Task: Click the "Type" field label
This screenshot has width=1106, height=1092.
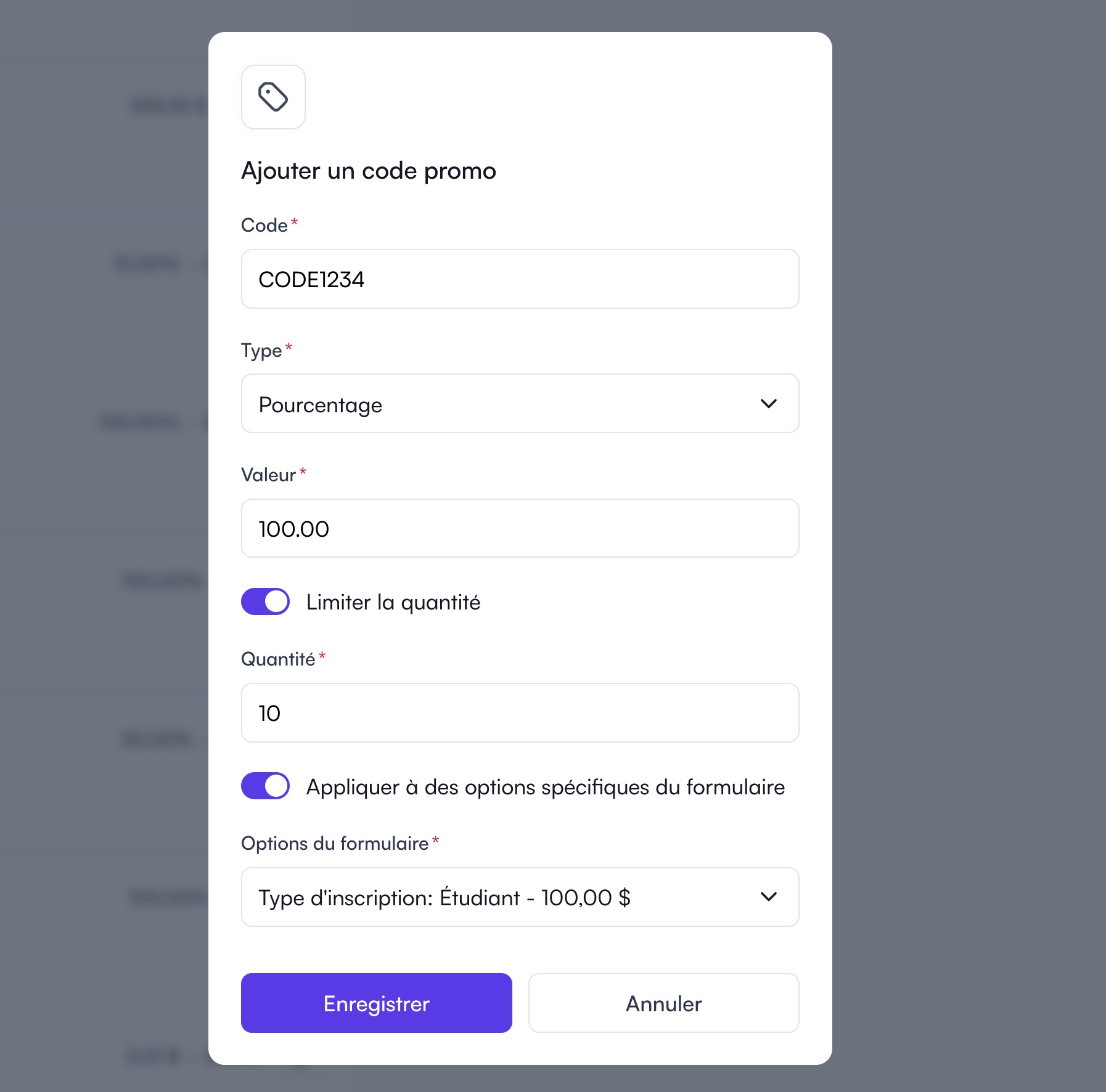Action: click(261, 351)
